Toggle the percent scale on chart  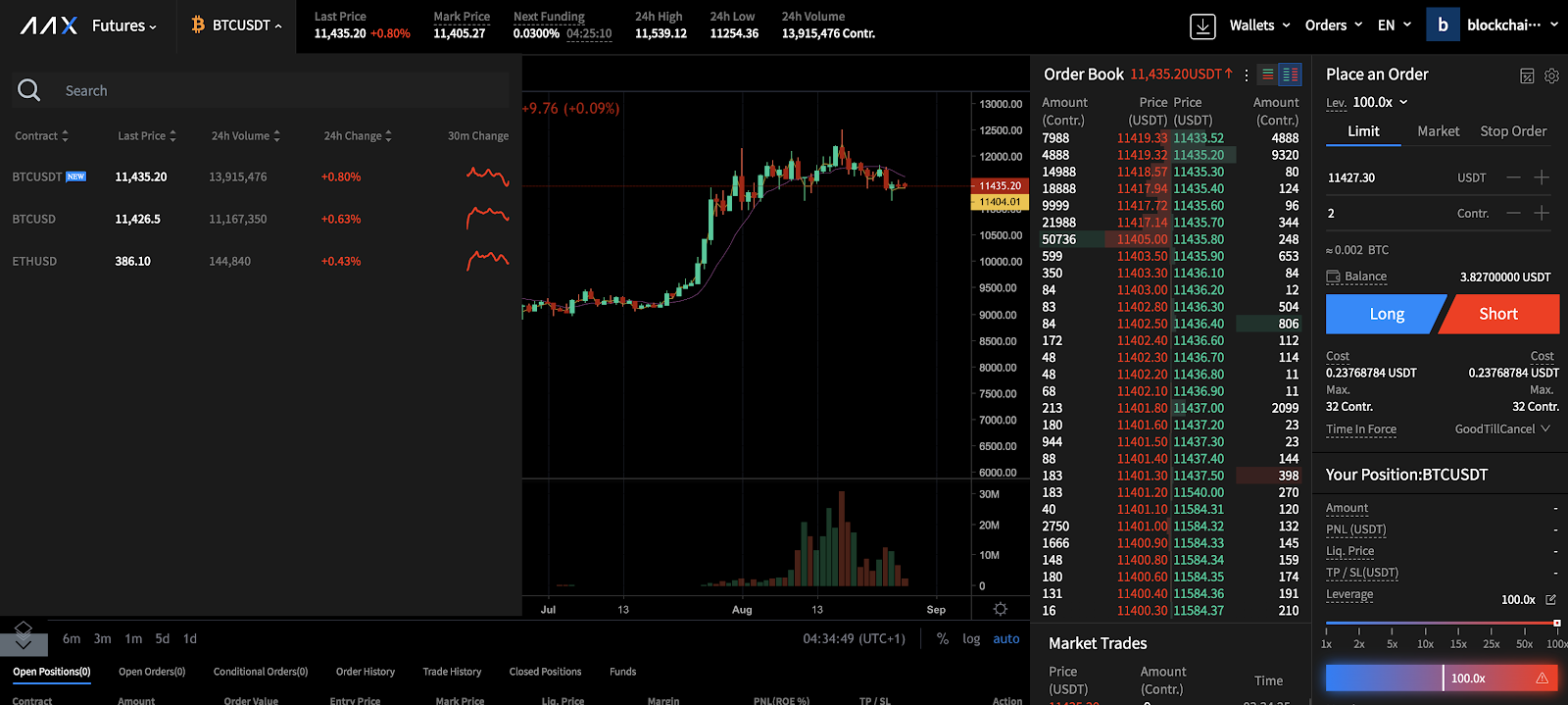(943, 638)
